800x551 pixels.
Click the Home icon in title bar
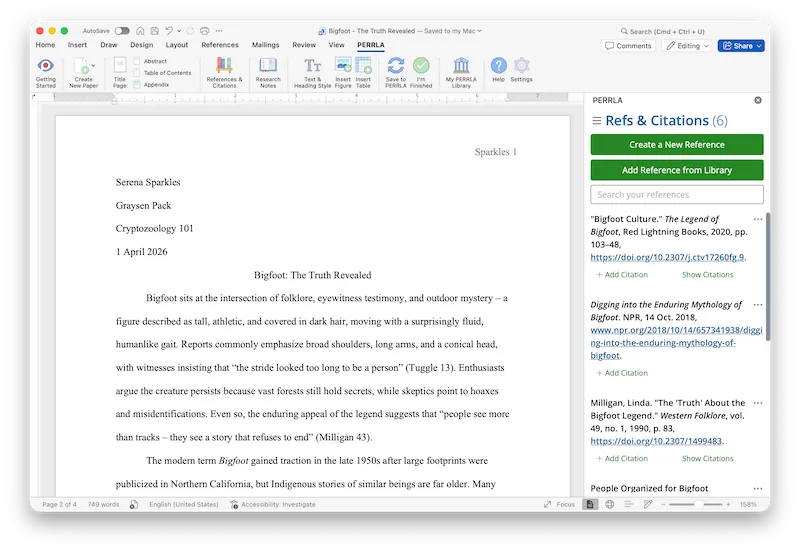[140, 31]
